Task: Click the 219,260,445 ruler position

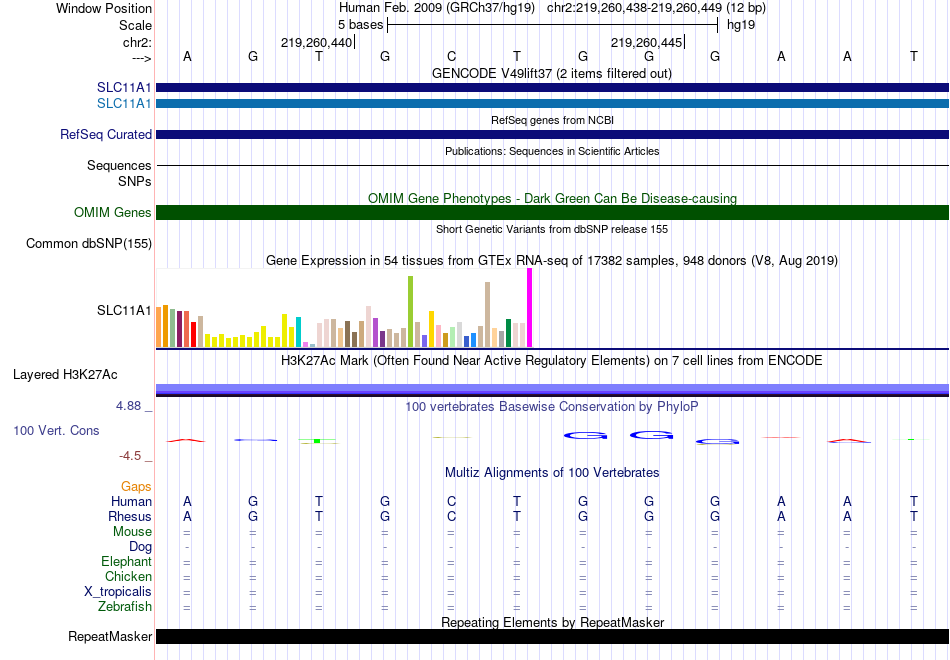Action: [x=646, y=42]
